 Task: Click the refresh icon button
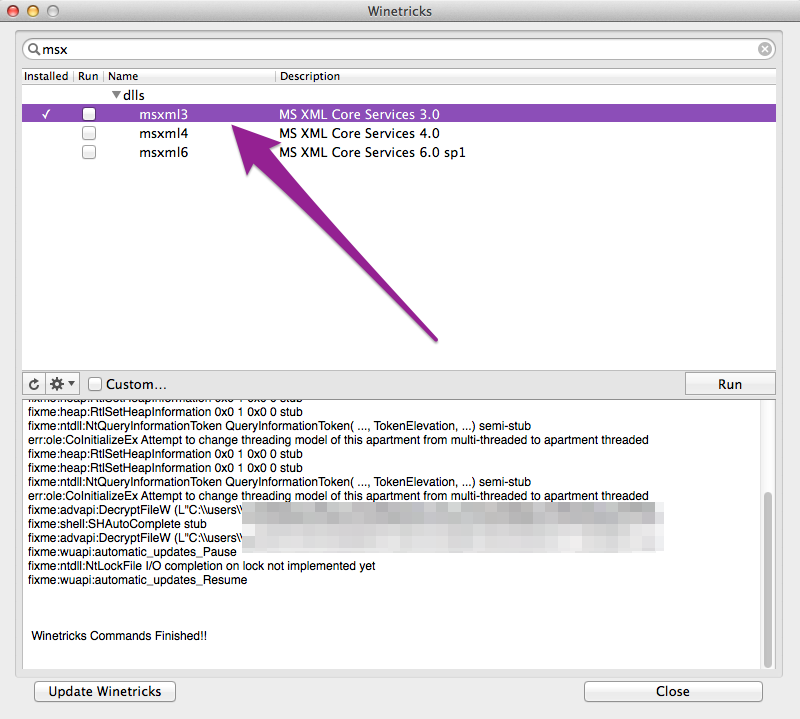pyautogui.click(x=34, y=384)
